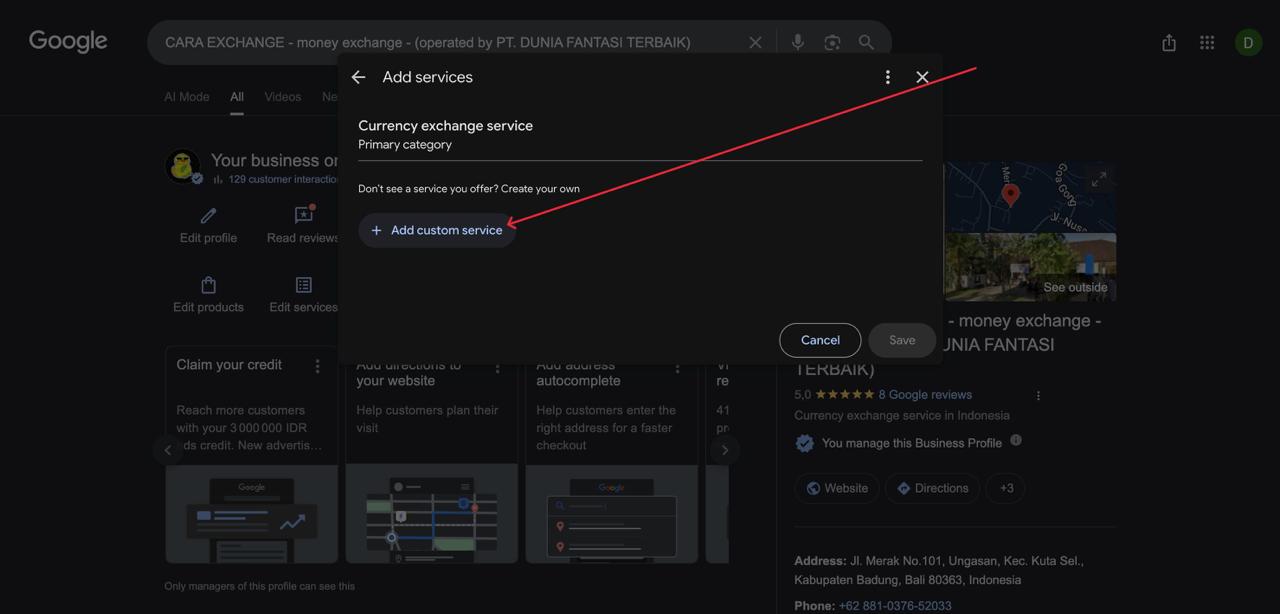Screen dimensions: 1280x614
Task: Open Edit products bag icon
Action: (x=208, y=285)
